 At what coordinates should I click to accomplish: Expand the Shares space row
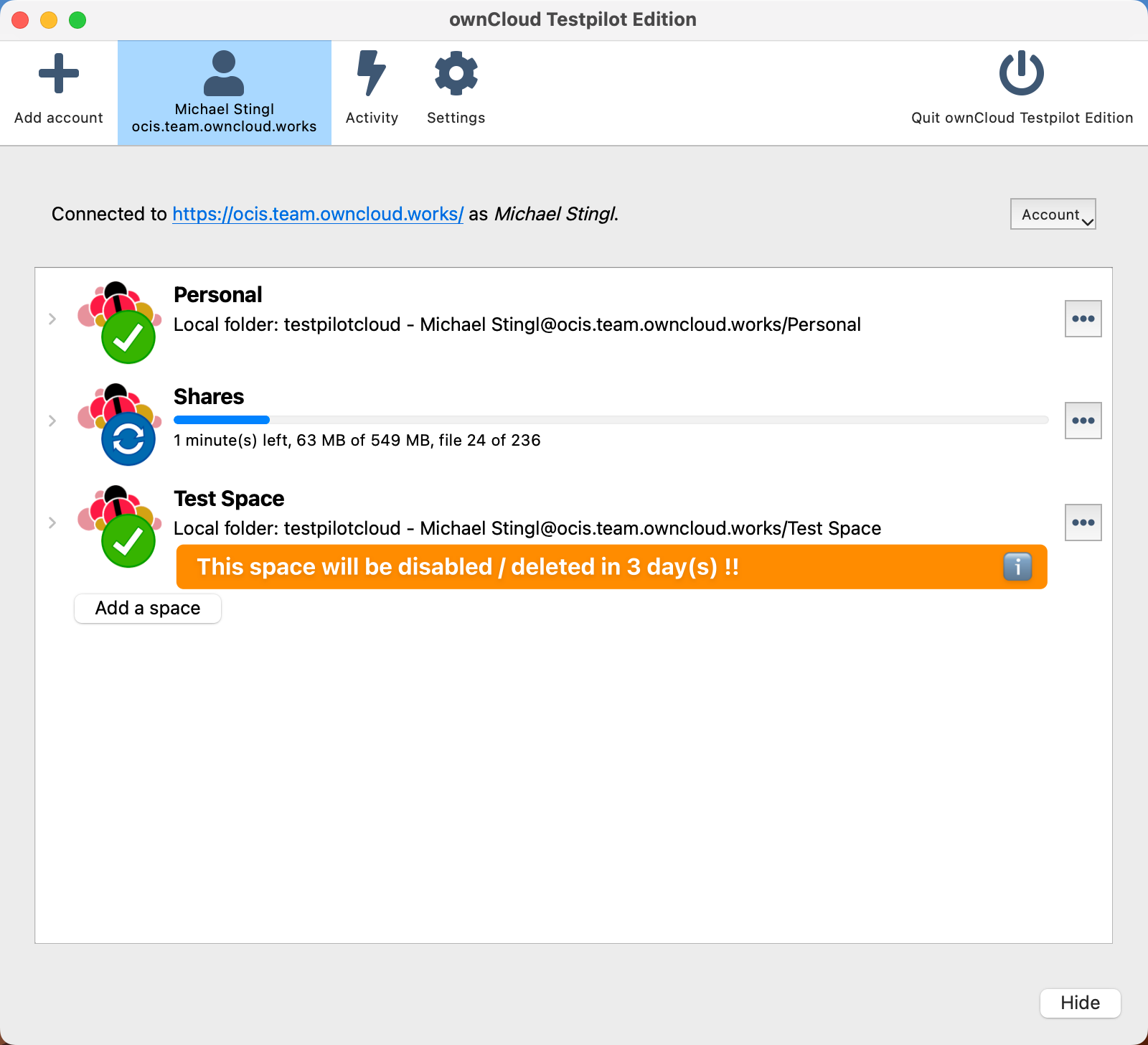pyautogui.click(x=52, y=421)
